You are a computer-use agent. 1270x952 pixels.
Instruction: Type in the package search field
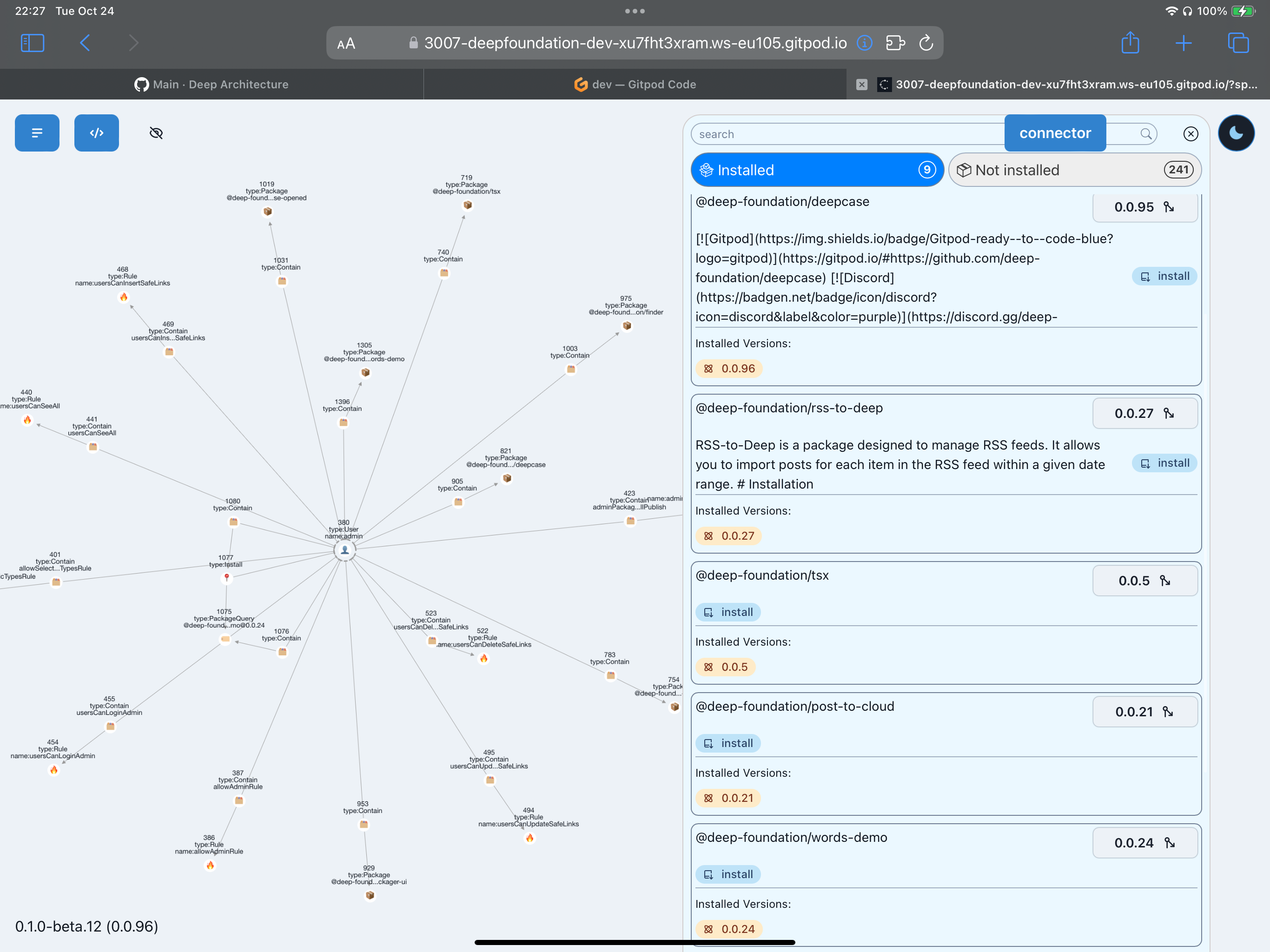pos(844,134)
